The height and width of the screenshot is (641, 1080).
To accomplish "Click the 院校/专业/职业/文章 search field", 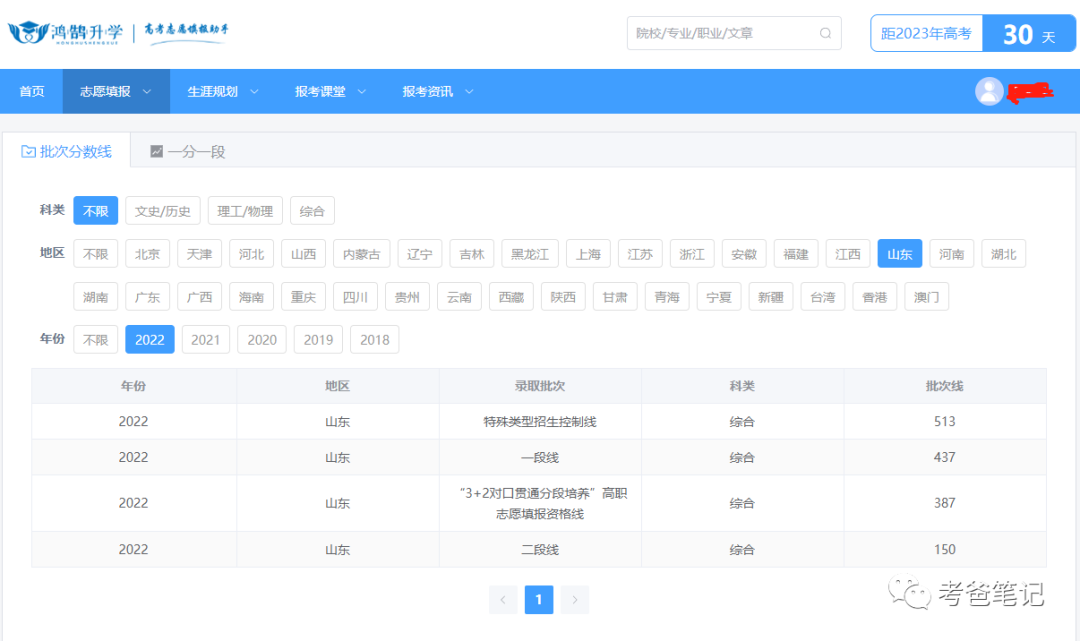I will point(734,33).
